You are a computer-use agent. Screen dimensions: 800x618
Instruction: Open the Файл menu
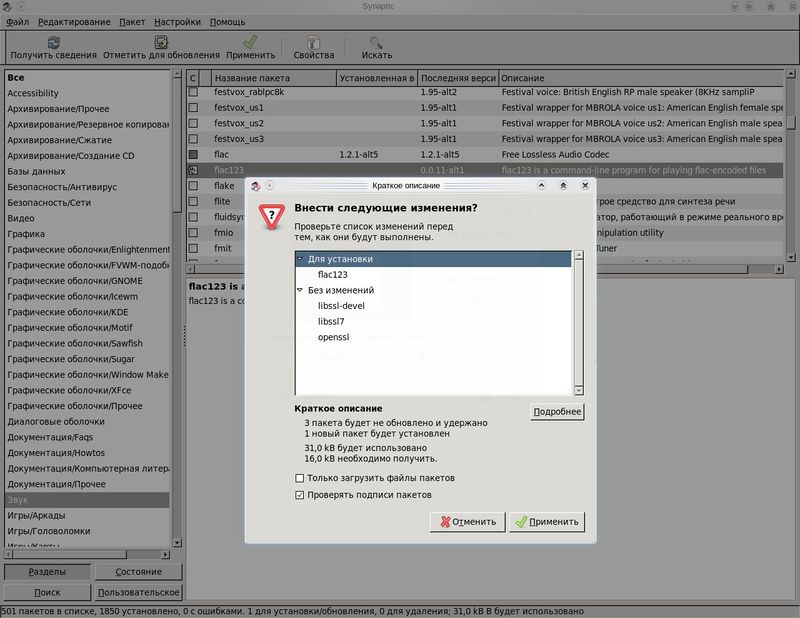17,22
